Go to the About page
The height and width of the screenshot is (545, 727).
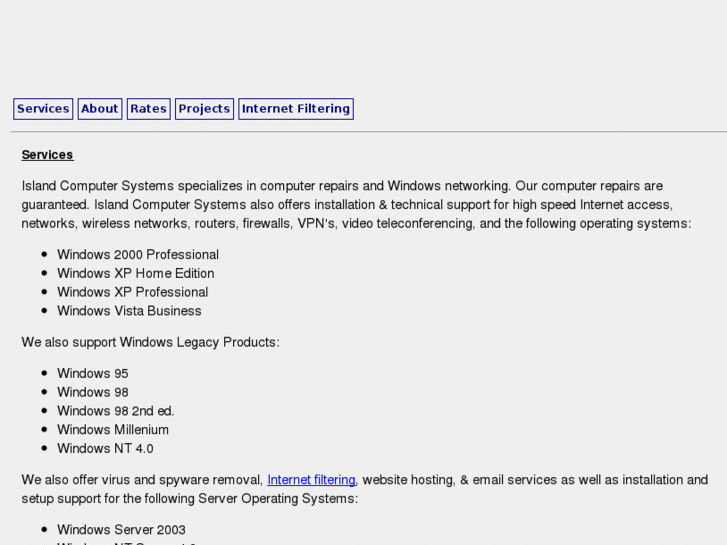[x=100, y=109]
